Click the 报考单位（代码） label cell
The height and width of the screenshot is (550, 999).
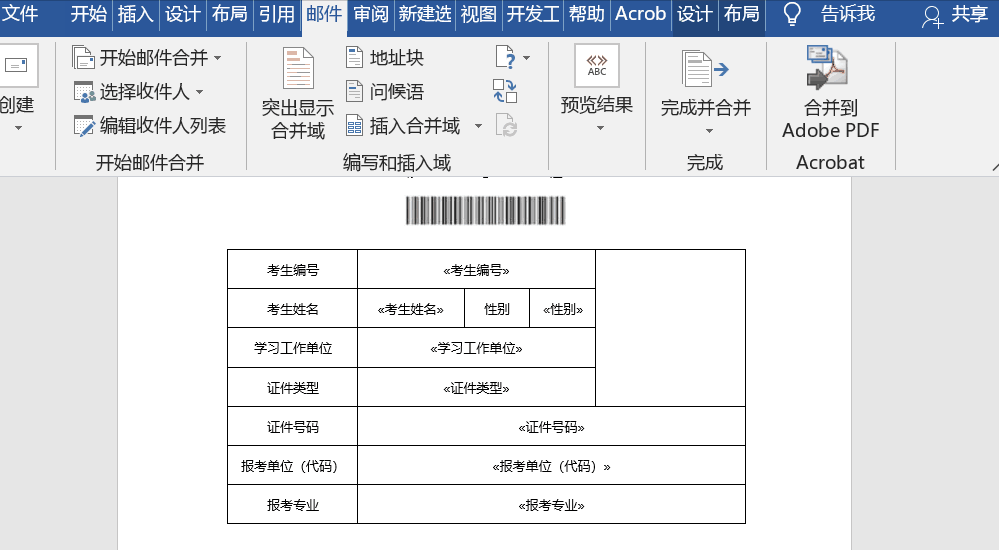[x=292, y=467]
